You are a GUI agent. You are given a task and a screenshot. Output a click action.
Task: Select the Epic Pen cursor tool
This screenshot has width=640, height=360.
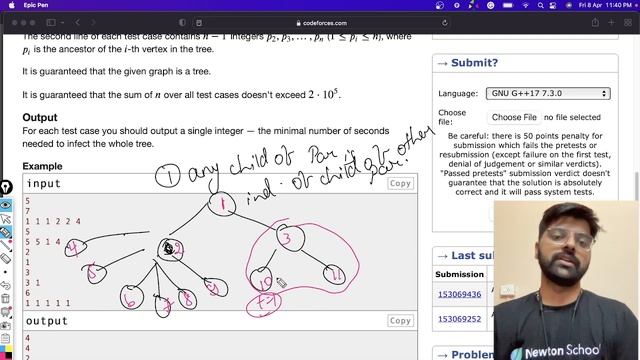[5, 219]
